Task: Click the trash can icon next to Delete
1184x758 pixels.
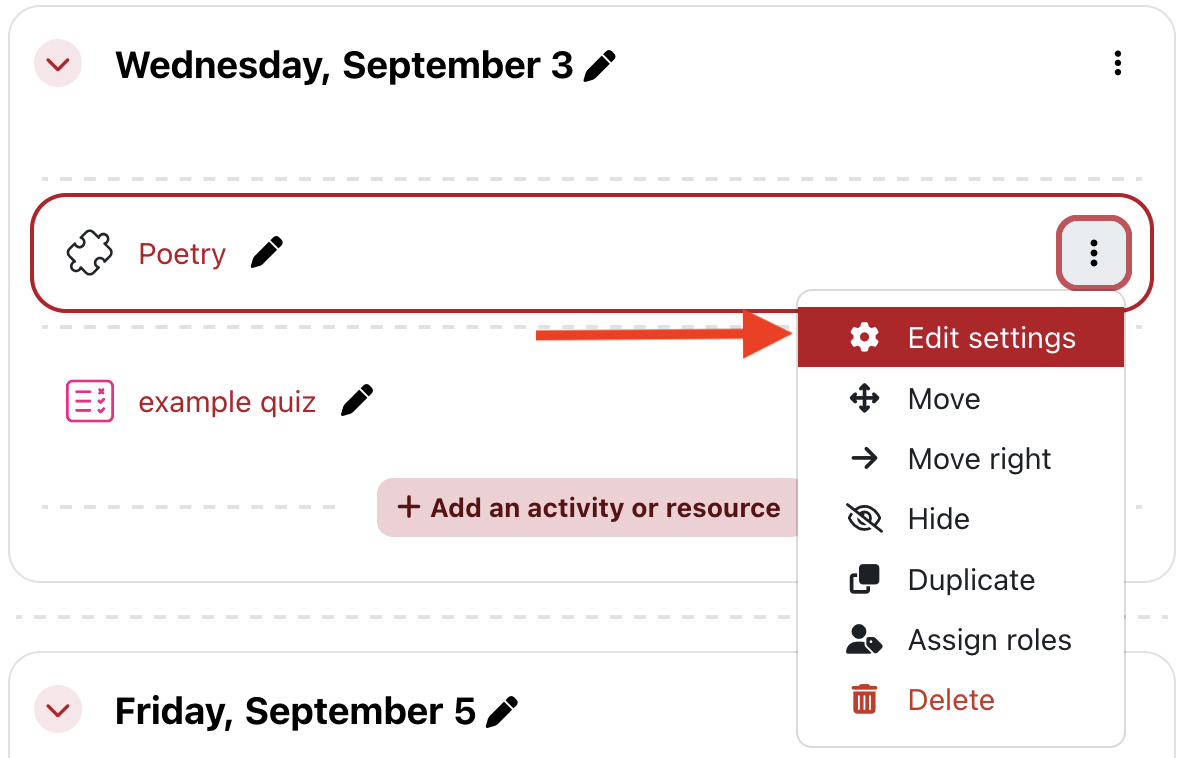Action: [866, 699]
